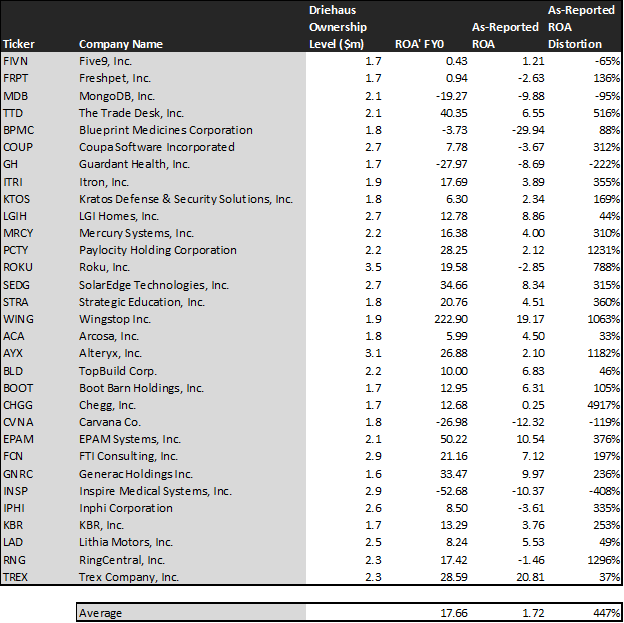Select EPAM Systems, Inc. cell
Screen dimensions: 624x623
pos(130,439)
